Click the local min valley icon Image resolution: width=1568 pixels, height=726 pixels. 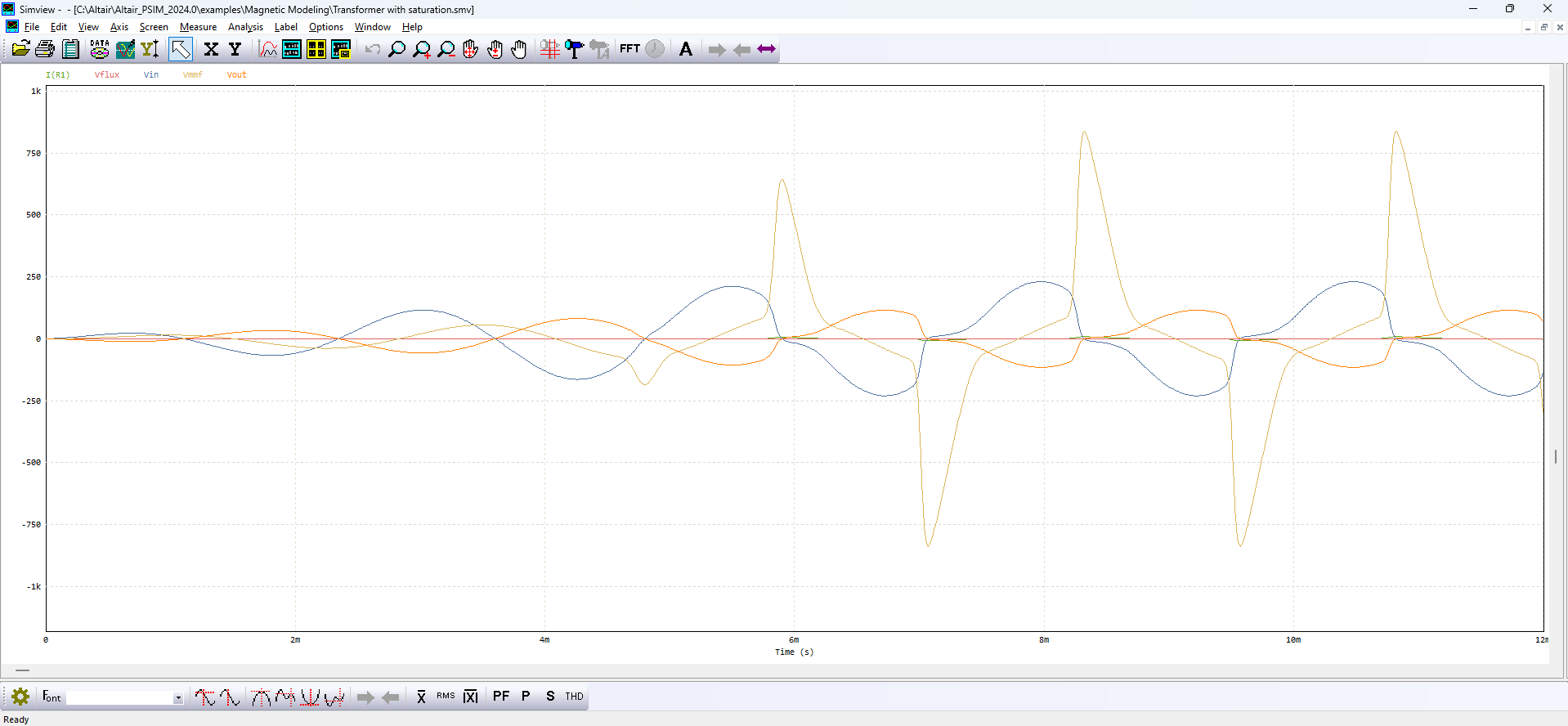[310, 697]
